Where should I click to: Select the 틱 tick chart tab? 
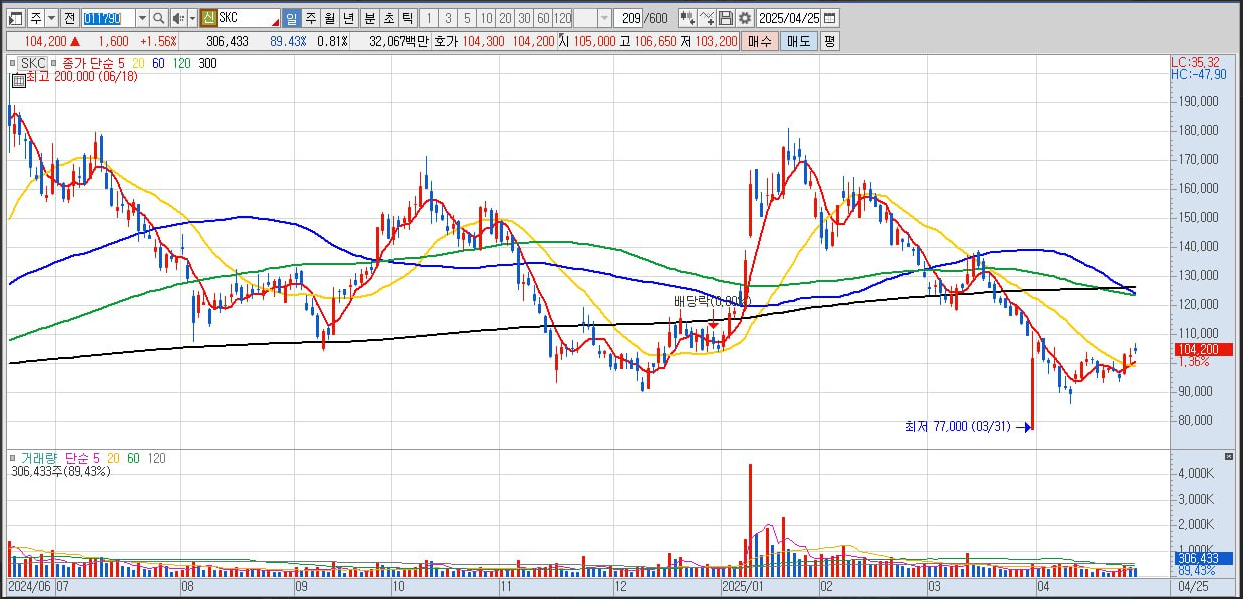[406, 18]
